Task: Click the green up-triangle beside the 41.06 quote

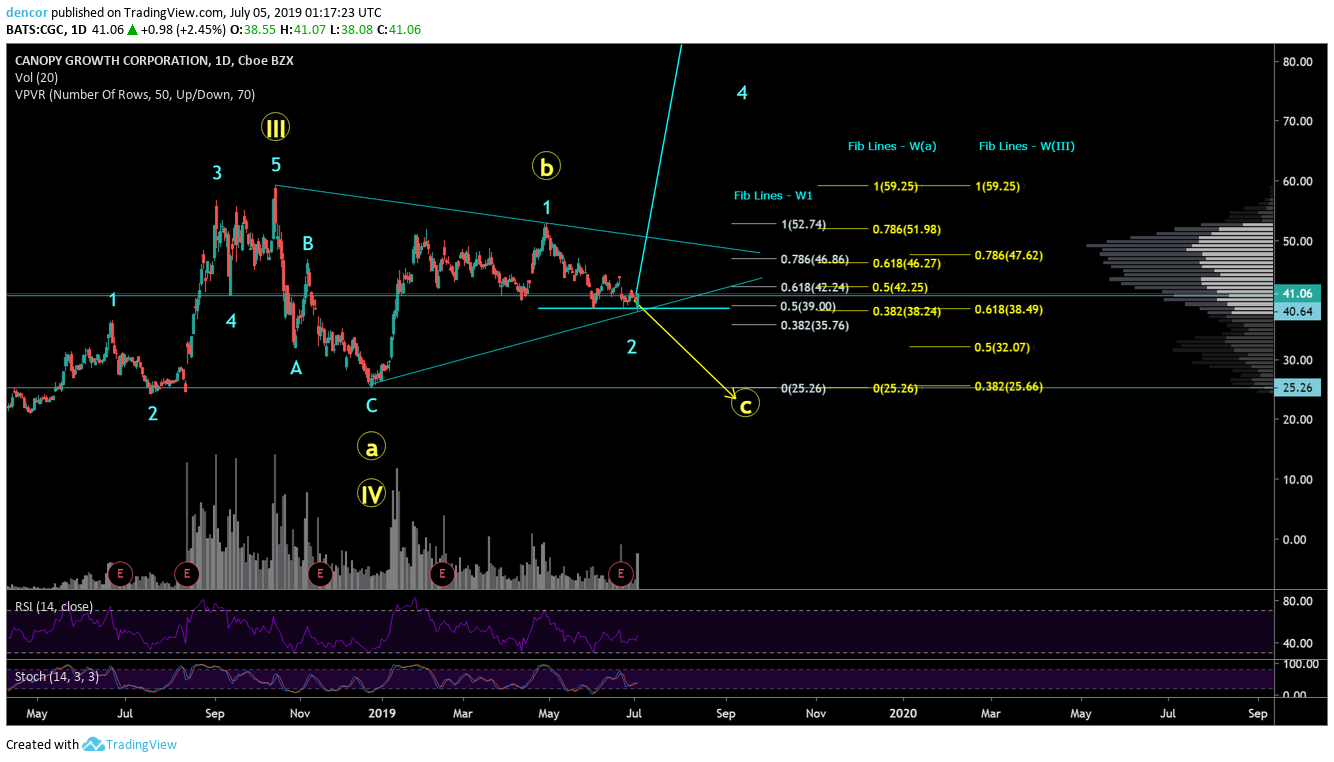Action: [133, 30]
